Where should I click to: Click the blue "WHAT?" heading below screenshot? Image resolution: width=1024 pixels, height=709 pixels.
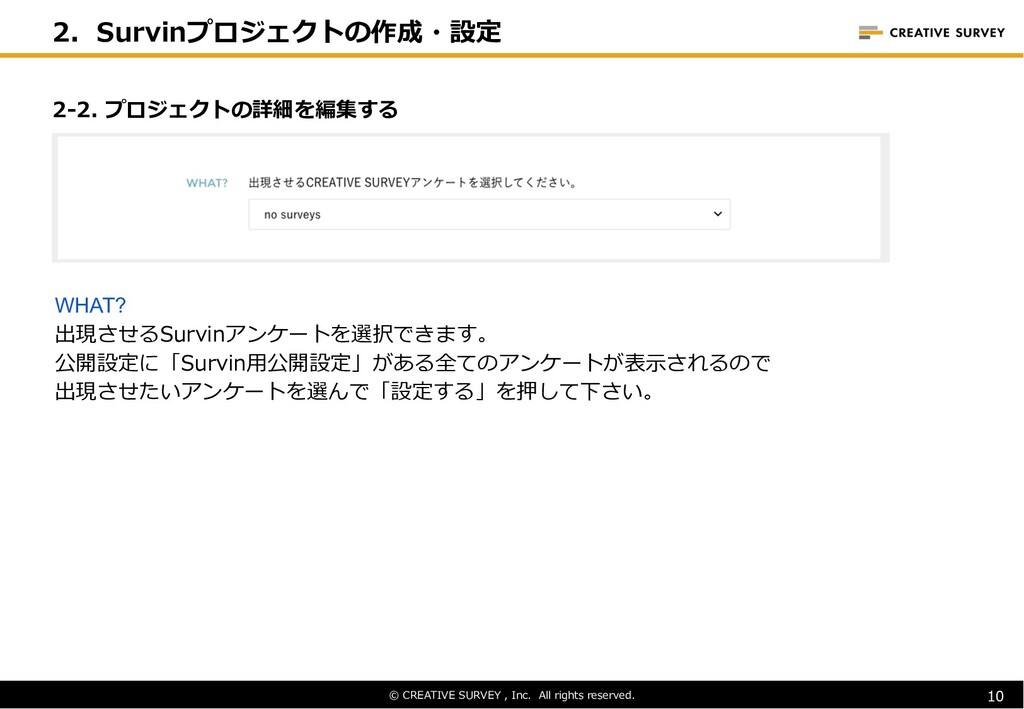[x=90, y=305]
